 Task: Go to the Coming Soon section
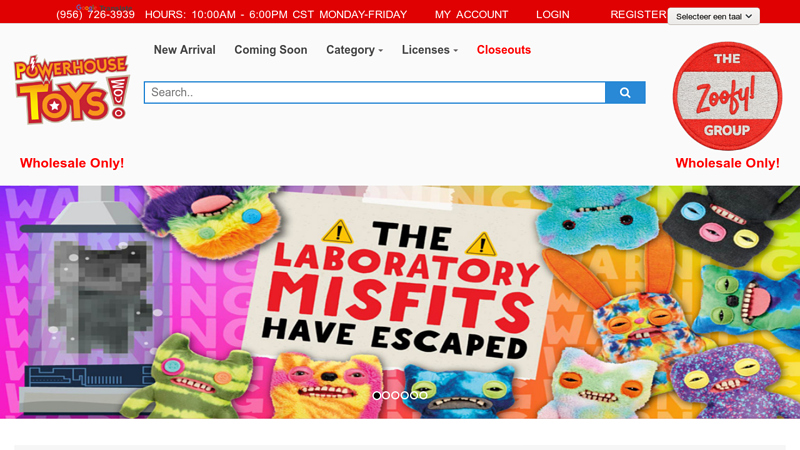271,50
